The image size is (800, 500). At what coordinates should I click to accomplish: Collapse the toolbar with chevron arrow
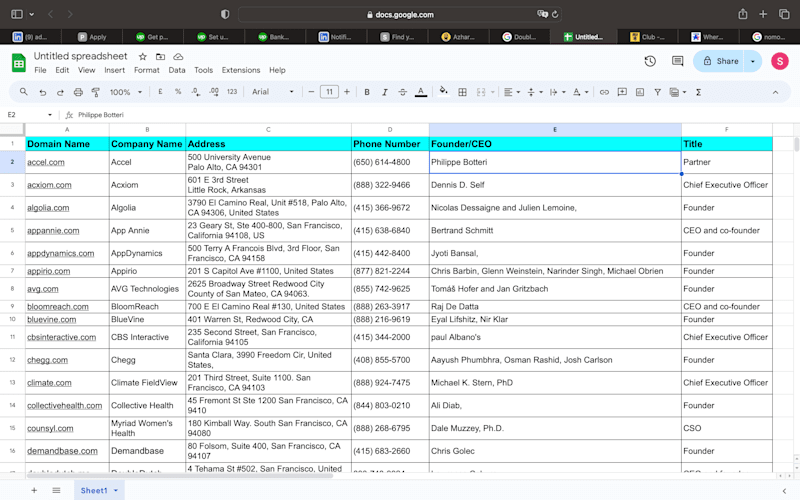pos(775,92)
